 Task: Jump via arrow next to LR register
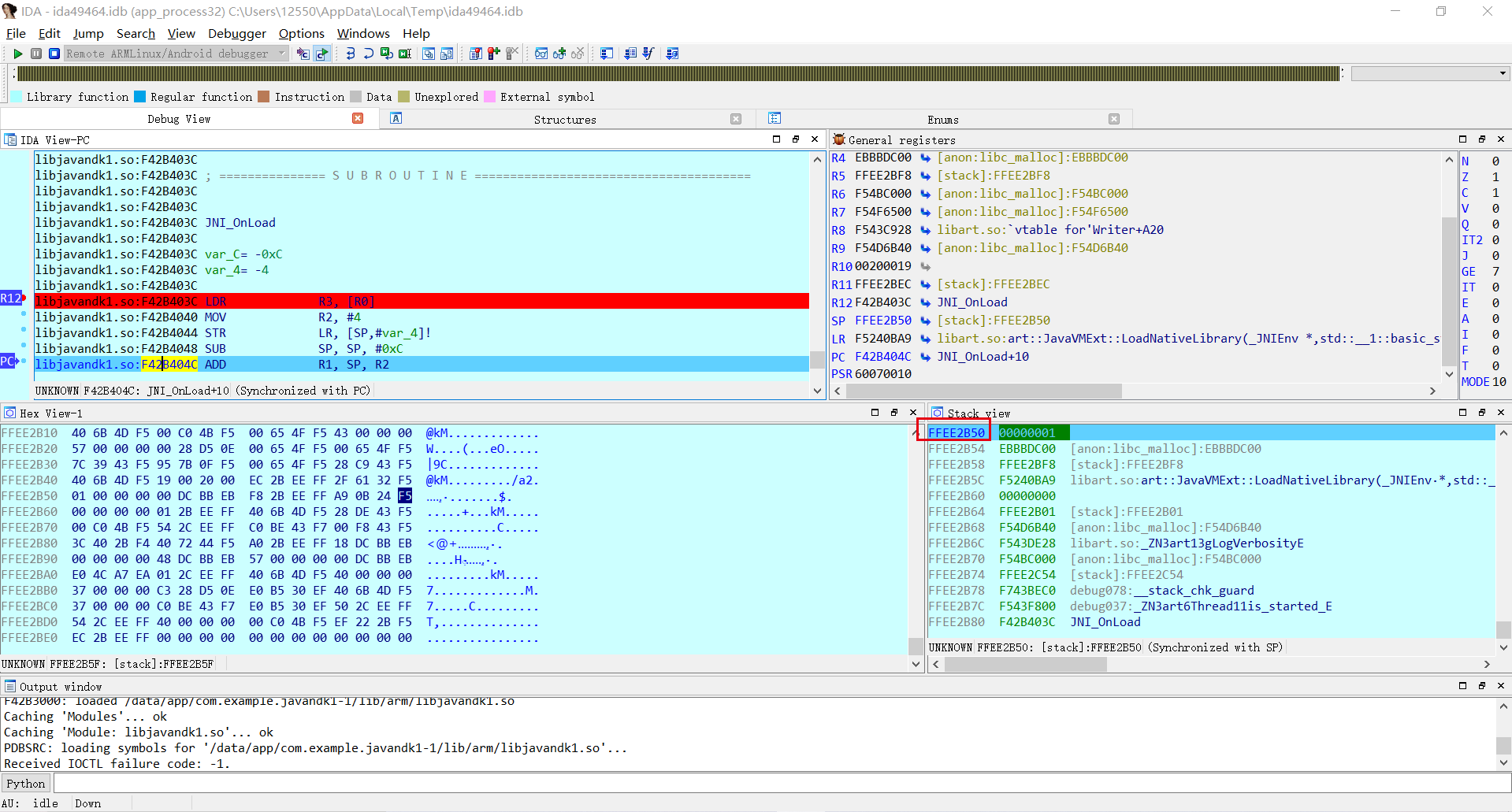click(x=926, y=339)
